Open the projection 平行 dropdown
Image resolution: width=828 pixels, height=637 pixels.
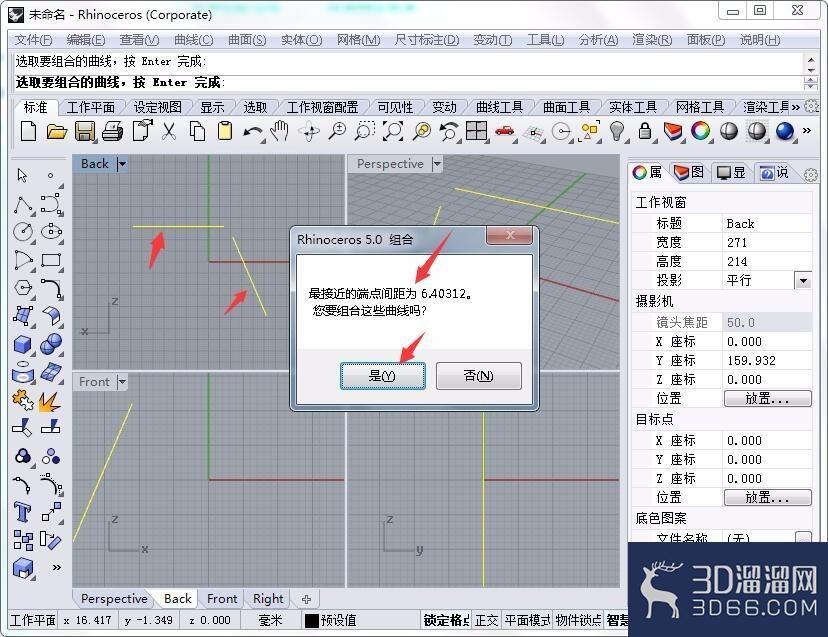pyautogui.click(x=803, y=280)
